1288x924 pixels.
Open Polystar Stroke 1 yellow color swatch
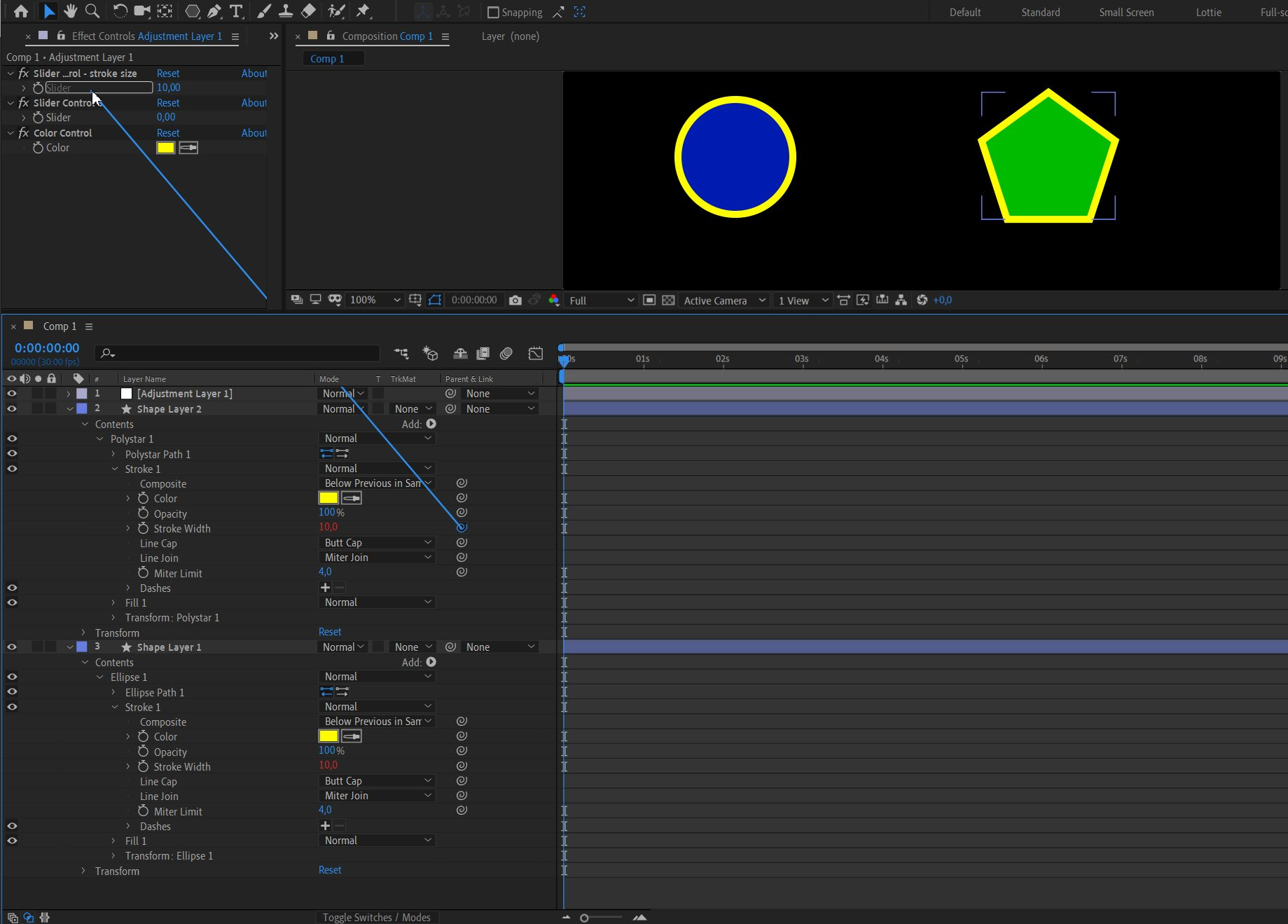coord(328,498)
